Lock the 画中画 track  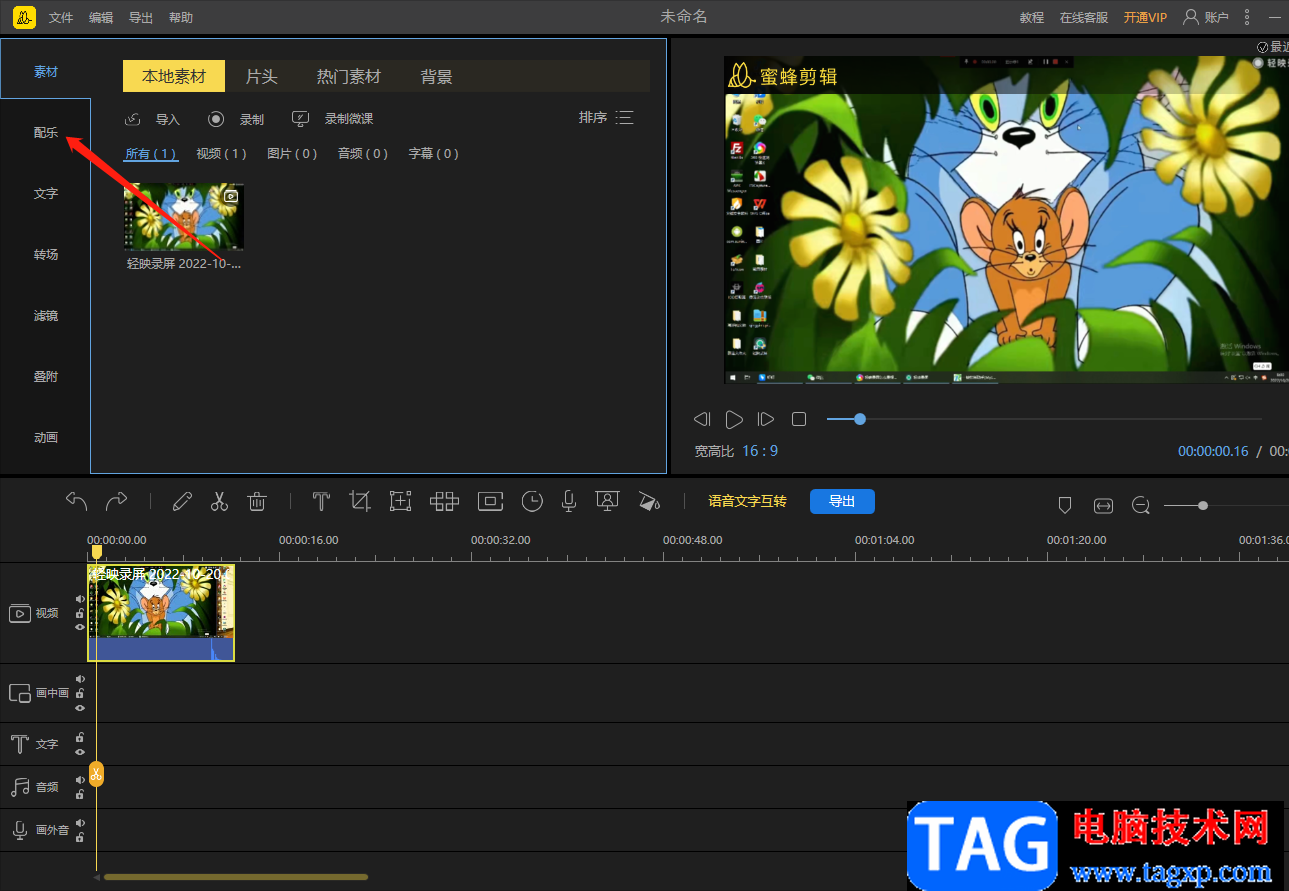80,693
